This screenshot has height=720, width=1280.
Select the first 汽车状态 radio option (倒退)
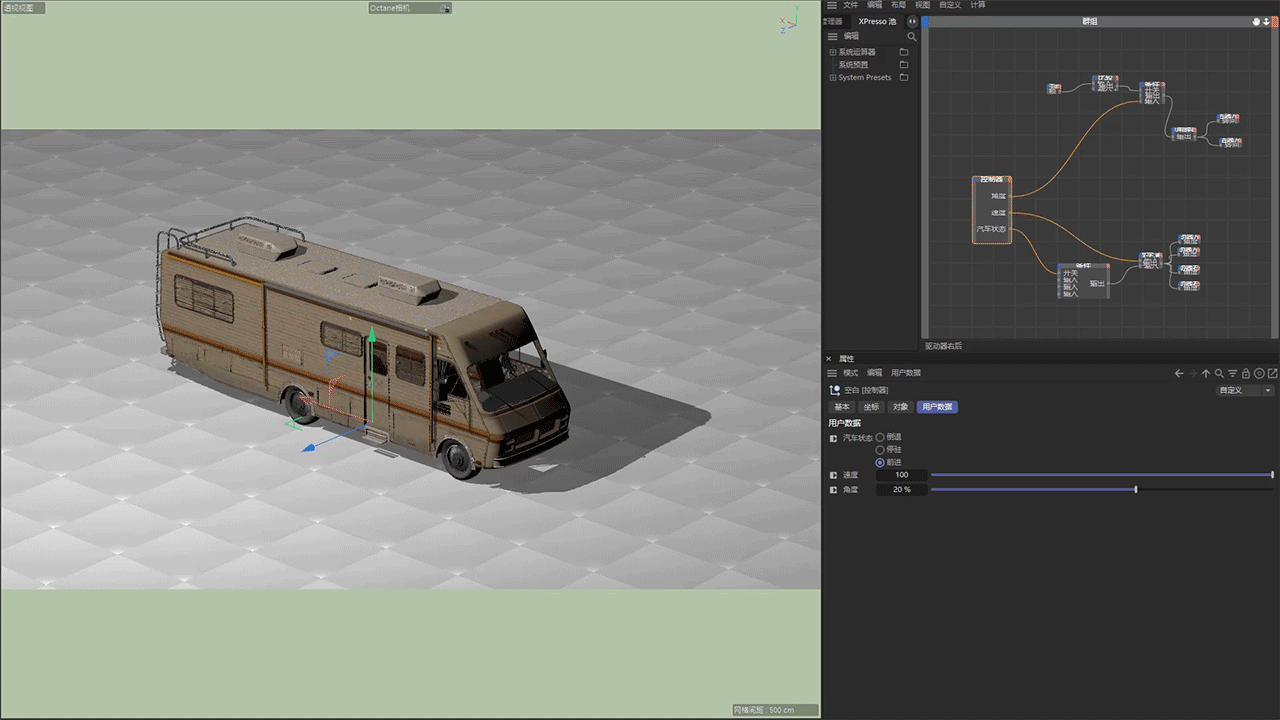(x=880, y=437)
